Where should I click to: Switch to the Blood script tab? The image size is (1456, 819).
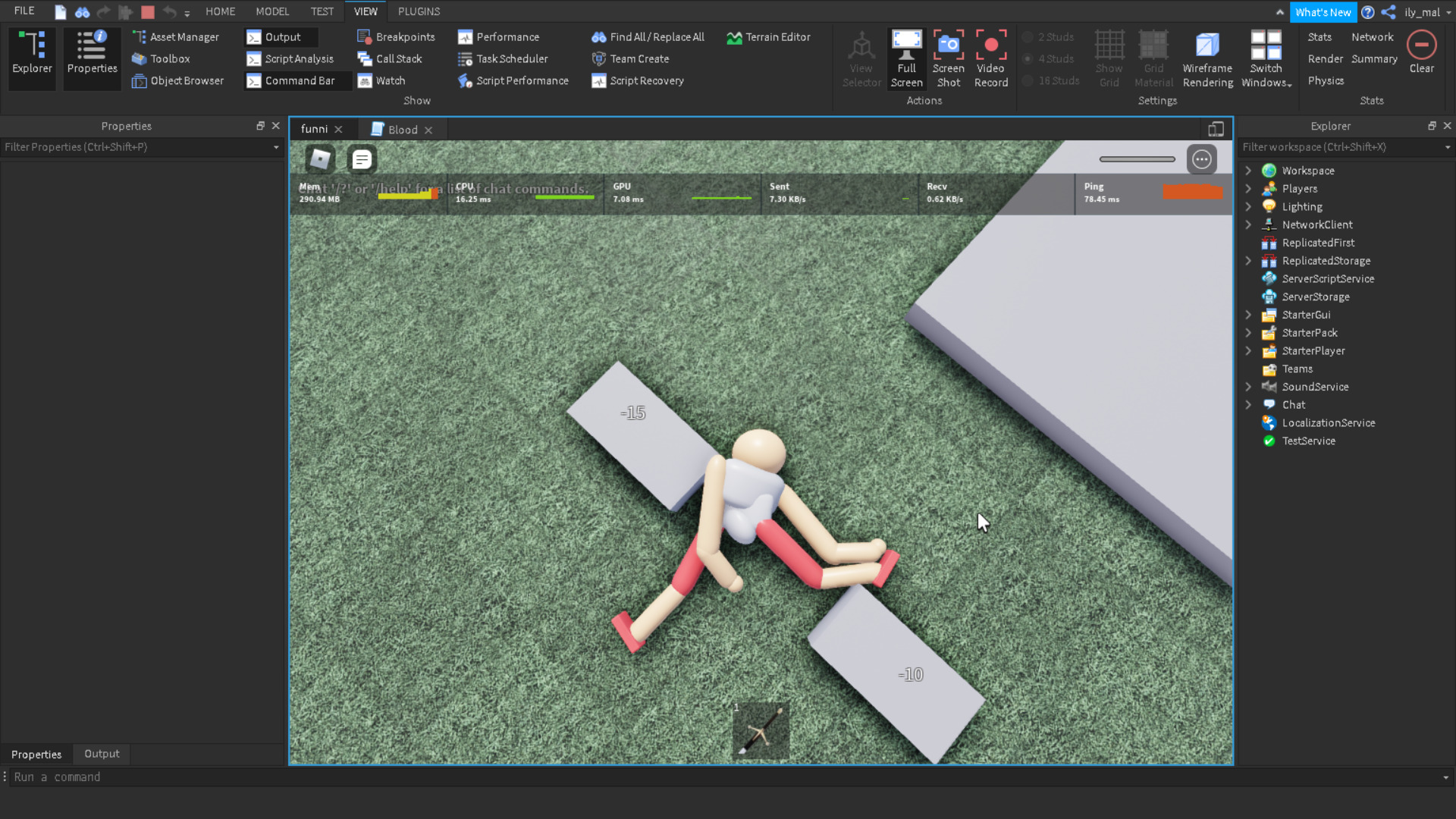[402, 130]
